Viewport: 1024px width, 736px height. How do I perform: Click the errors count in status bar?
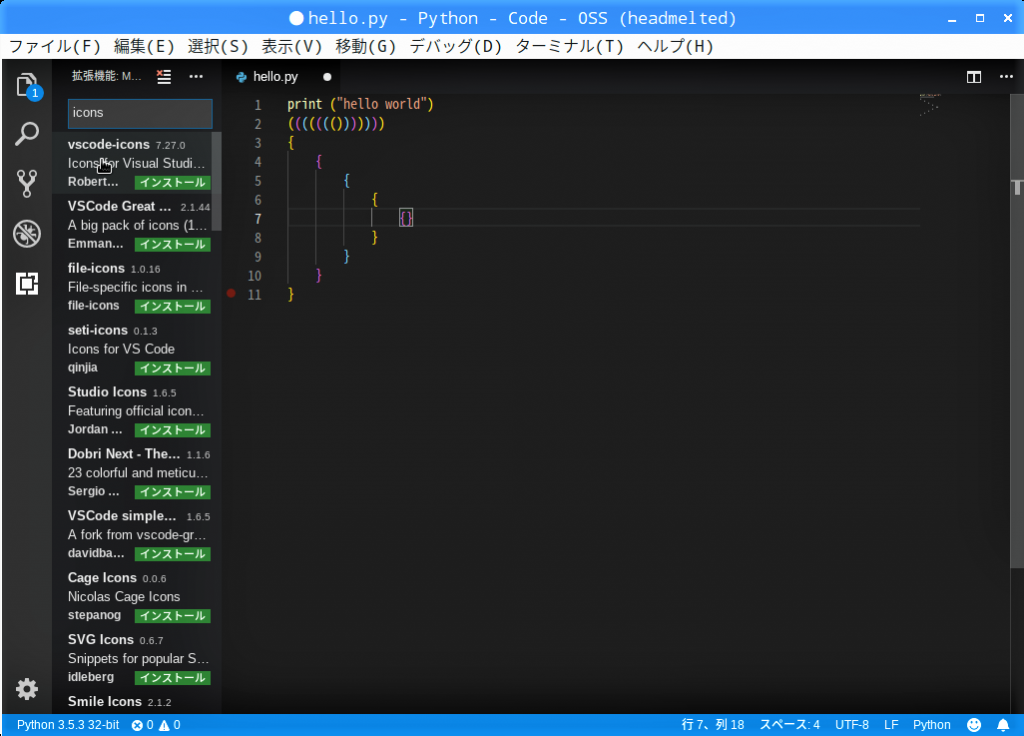tap(142, 725)
